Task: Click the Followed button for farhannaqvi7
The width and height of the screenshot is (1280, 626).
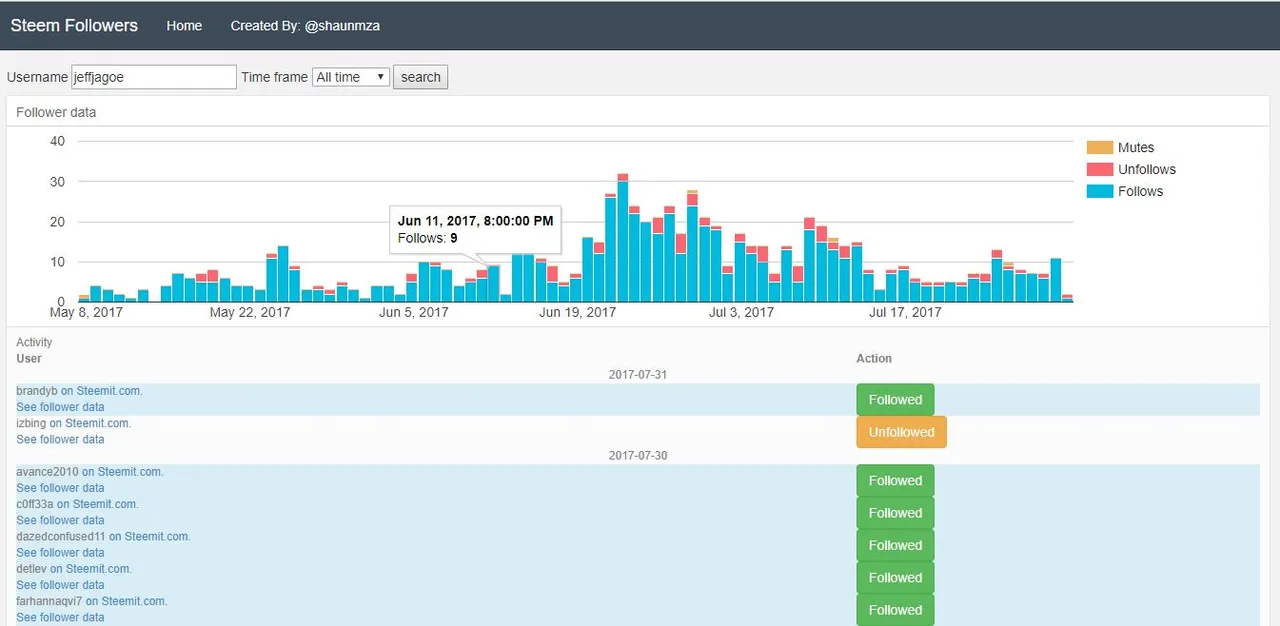Action: pos(895,610)
